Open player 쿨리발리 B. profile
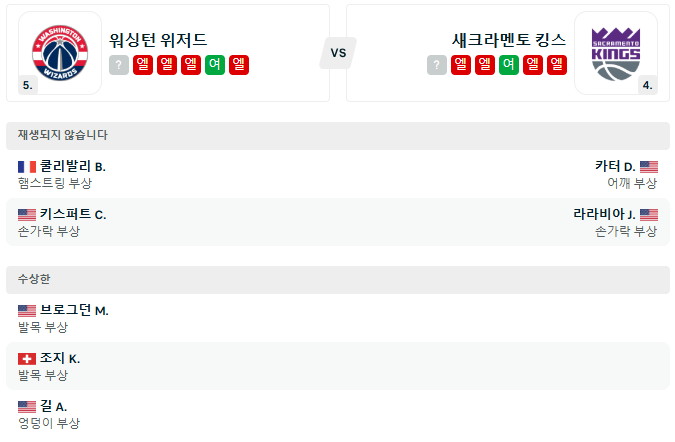 coord(72,167)
